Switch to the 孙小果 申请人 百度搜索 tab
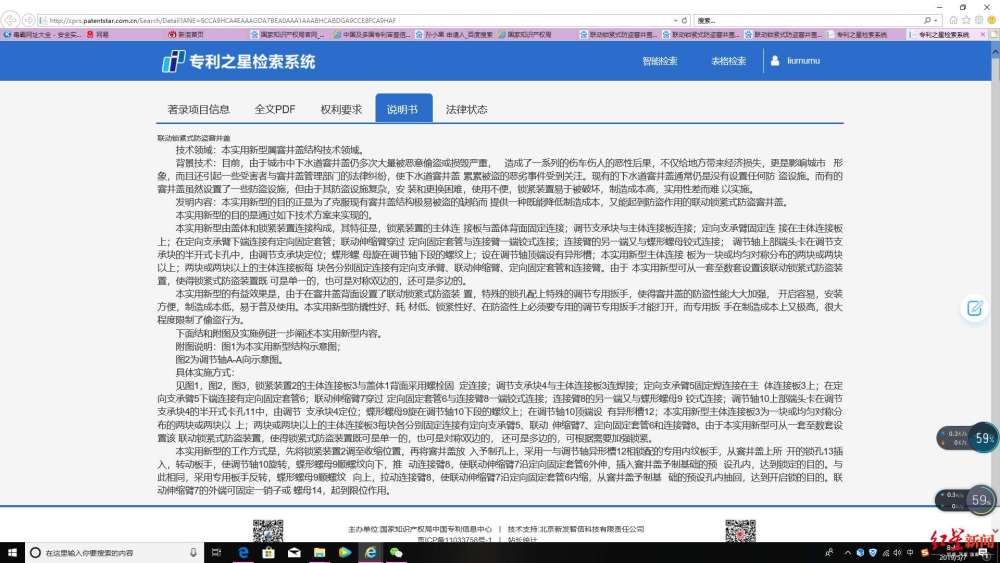Viewport: 1000px width, 563px height. coord(454,34)
